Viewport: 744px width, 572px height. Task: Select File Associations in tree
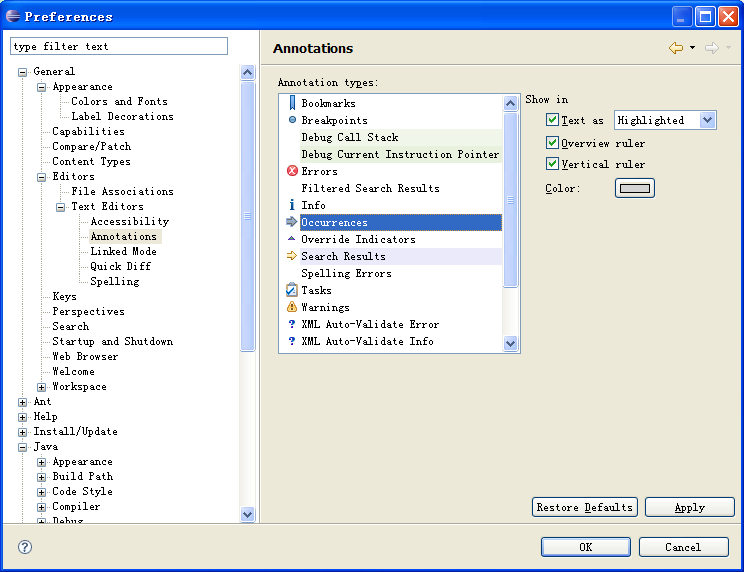click(x=122, y=192)
